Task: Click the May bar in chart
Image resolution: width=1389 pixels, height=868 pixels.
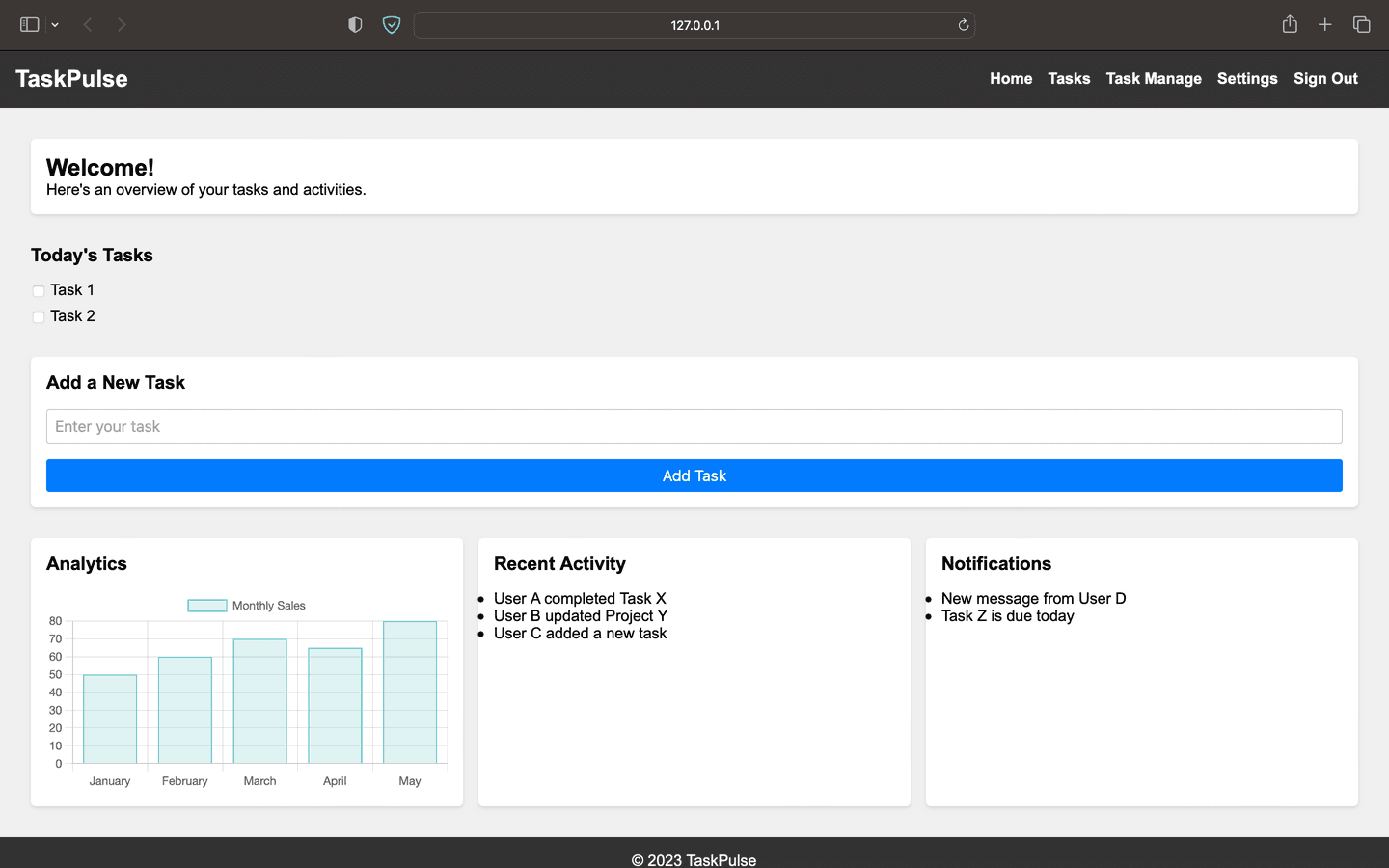Action: pos(410,692)
